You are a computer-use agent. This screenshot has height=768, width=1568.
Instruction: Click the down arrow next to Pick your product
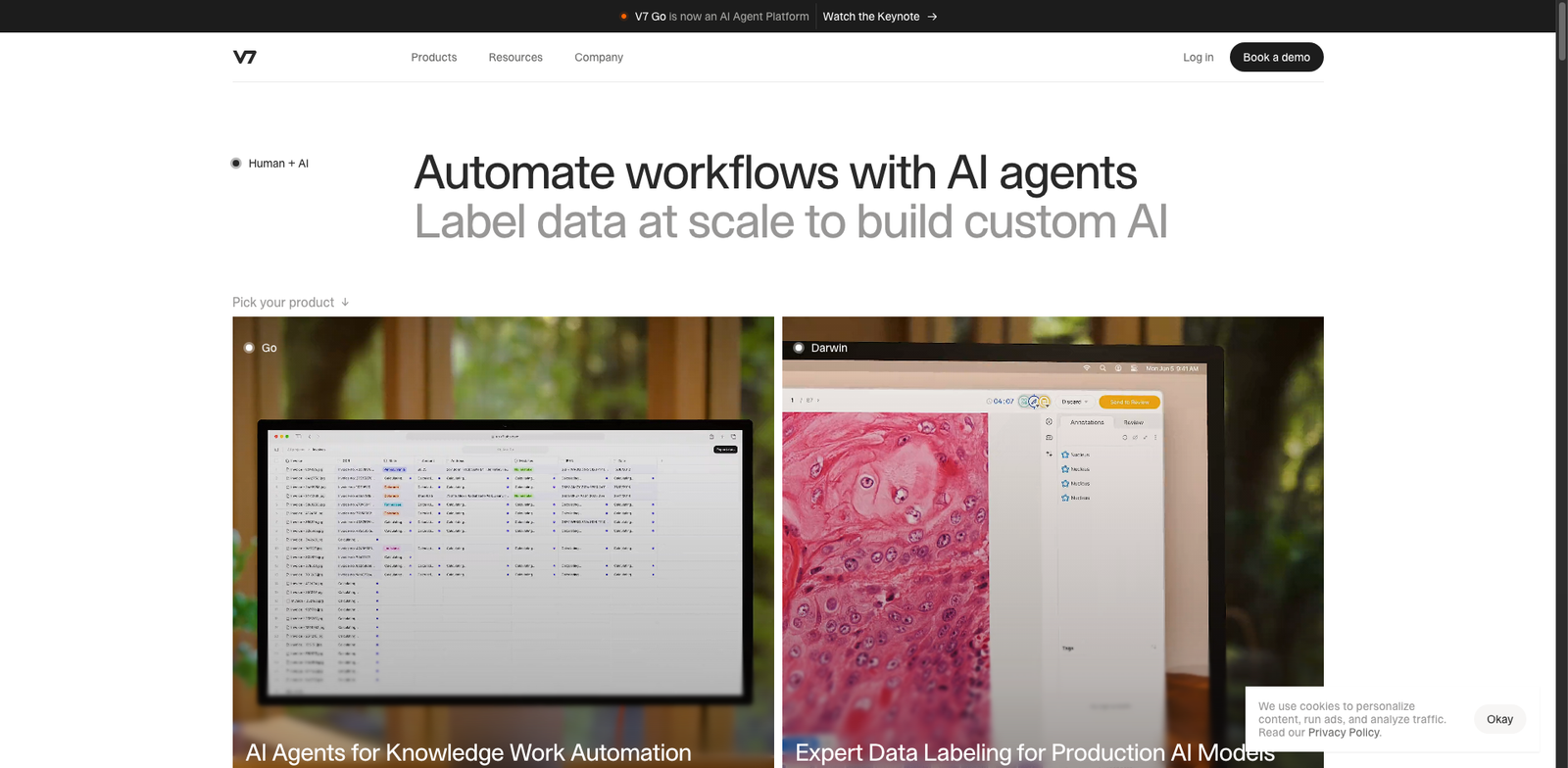coord(345,303)
